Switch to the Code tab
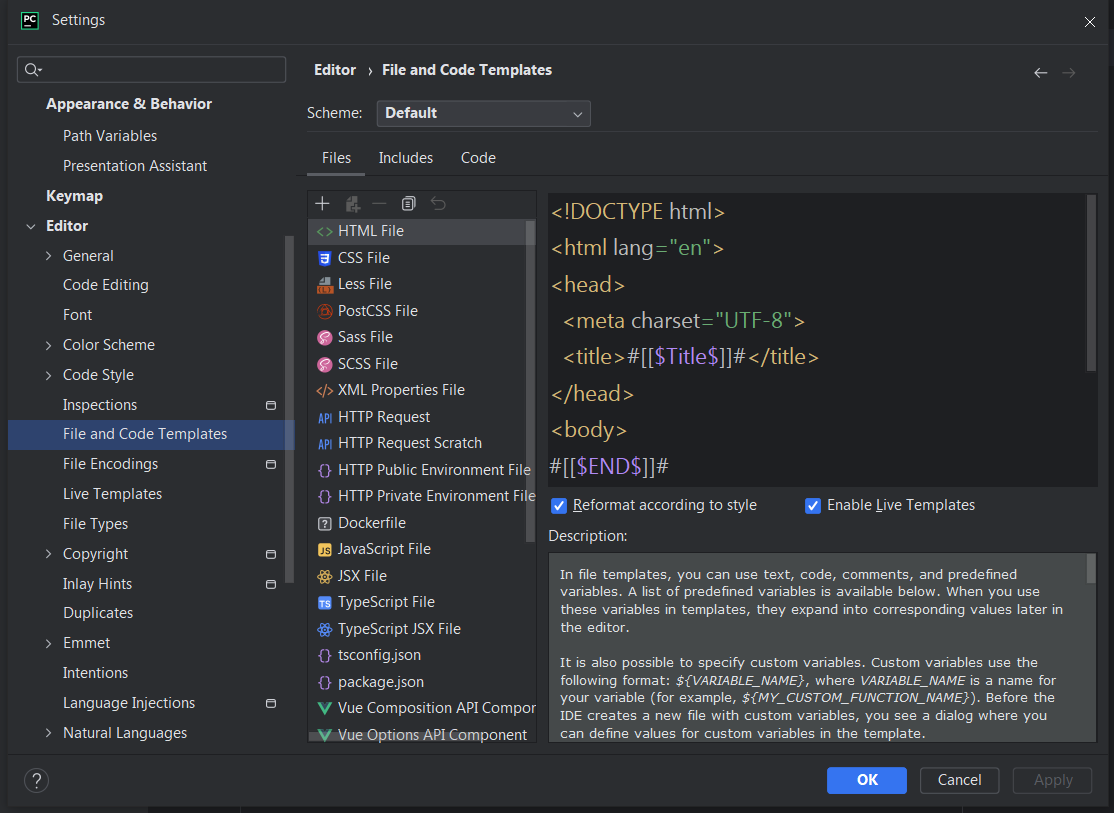 click(x=478, y=158)
